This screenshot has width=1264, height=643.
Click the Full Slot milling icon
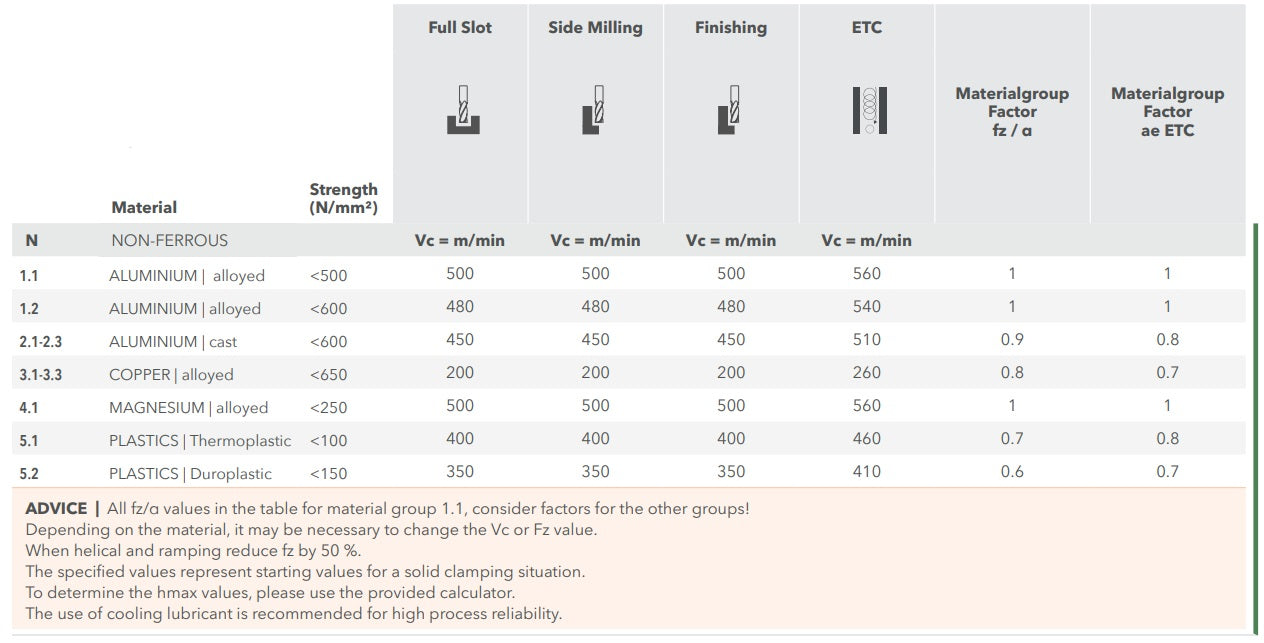[462, 110]
